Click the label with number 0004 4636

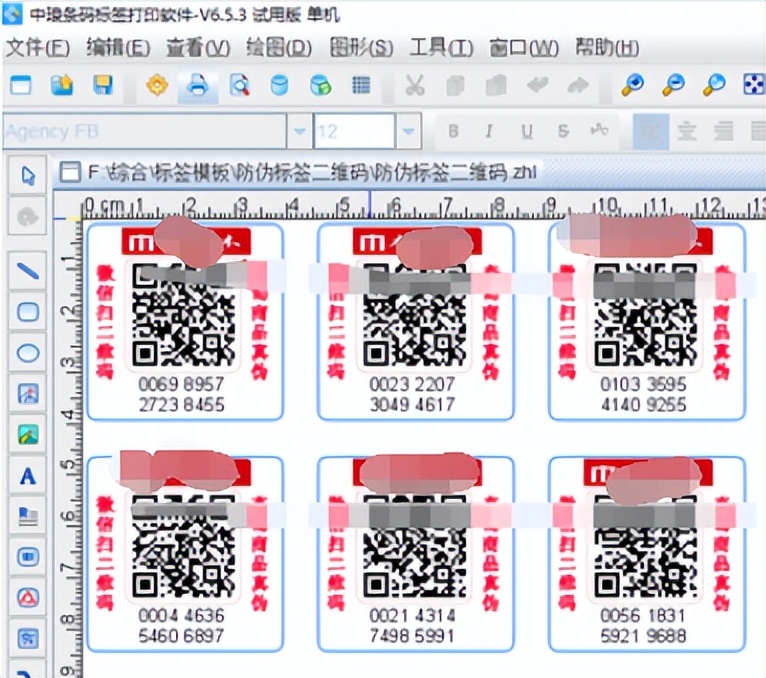click(185, 553)
